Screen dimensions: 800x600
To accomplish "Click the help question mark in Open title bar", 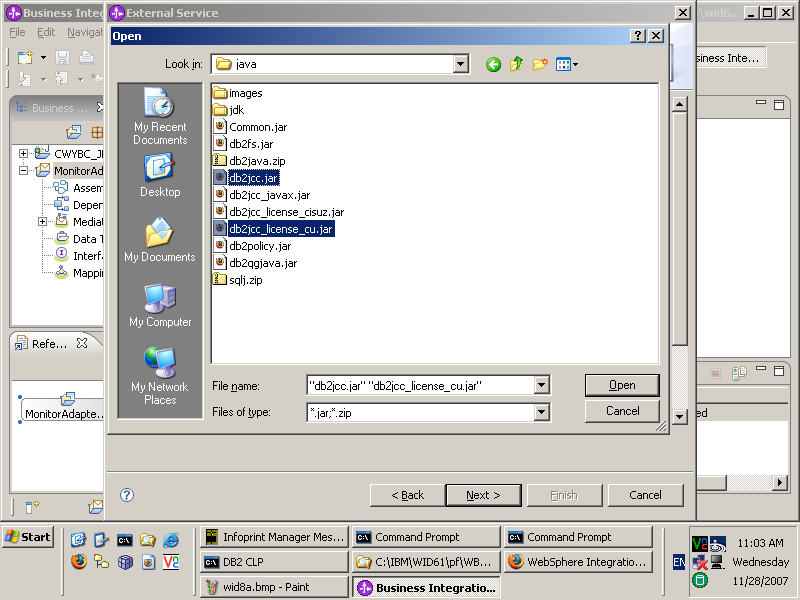I will (637, 36).
